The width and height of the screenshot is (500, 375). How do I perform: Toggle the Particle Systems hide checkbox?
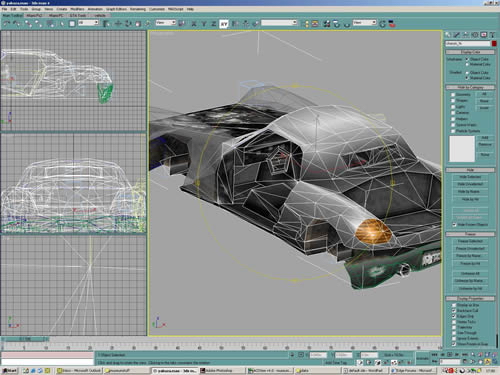tap(453, 131)
